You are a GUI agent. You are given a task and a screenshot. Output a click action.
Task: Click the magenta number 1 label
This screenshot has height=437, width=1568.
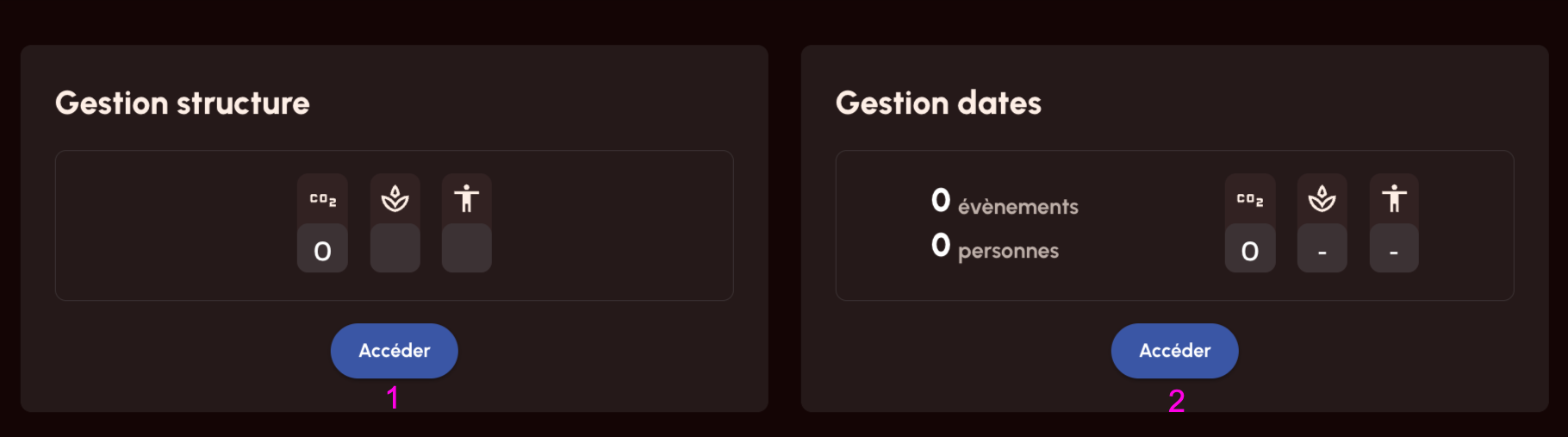(x=393, y=398)
